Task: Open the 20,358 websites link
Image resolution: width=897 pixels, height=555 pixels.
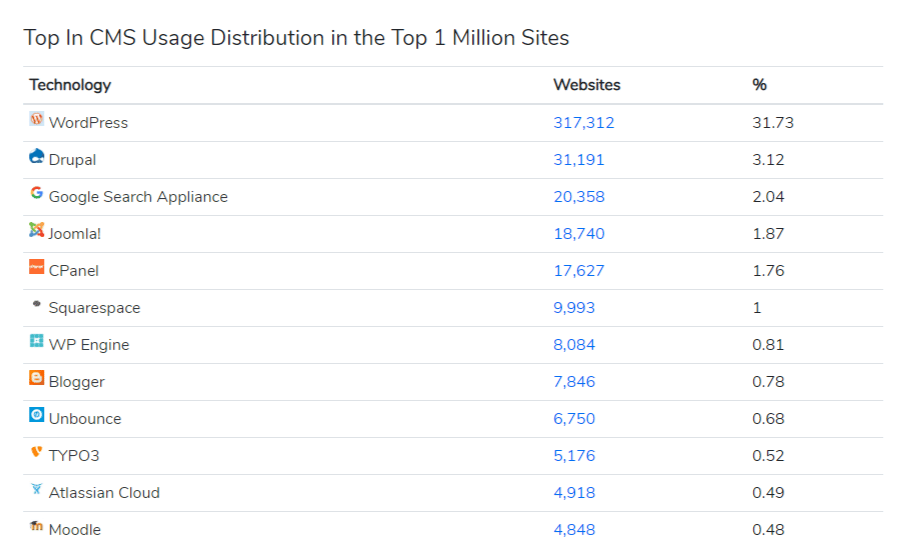Action: (x=579, y=197)
